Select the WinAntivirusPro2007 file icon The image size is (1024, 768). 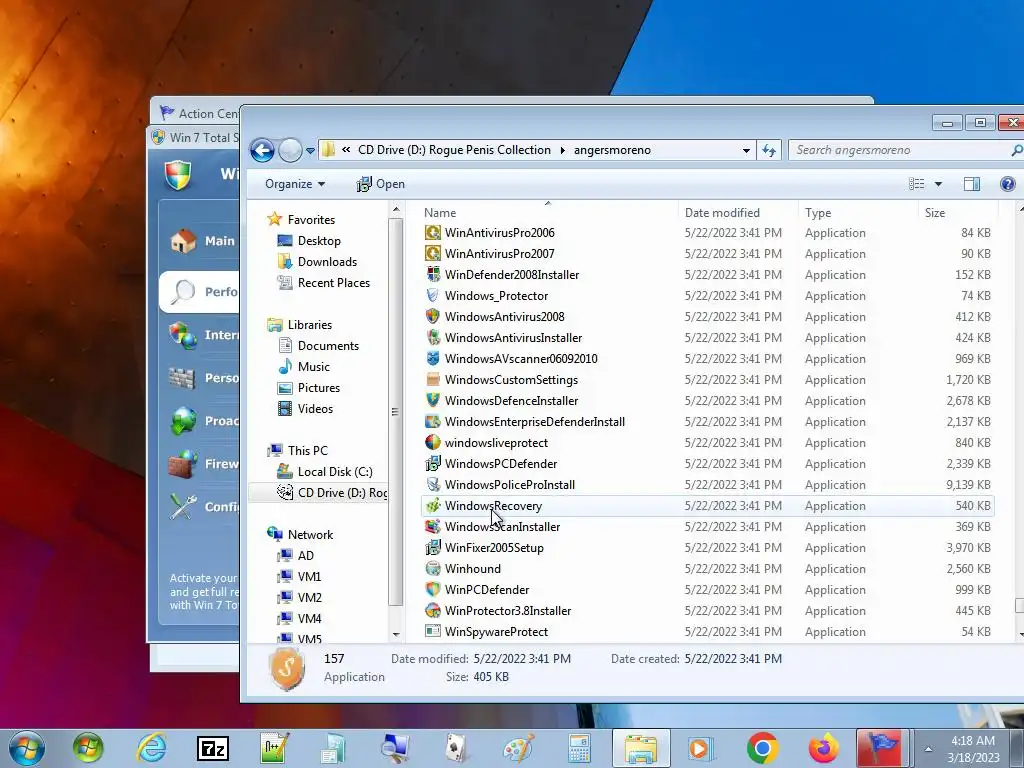coord(432,253)
